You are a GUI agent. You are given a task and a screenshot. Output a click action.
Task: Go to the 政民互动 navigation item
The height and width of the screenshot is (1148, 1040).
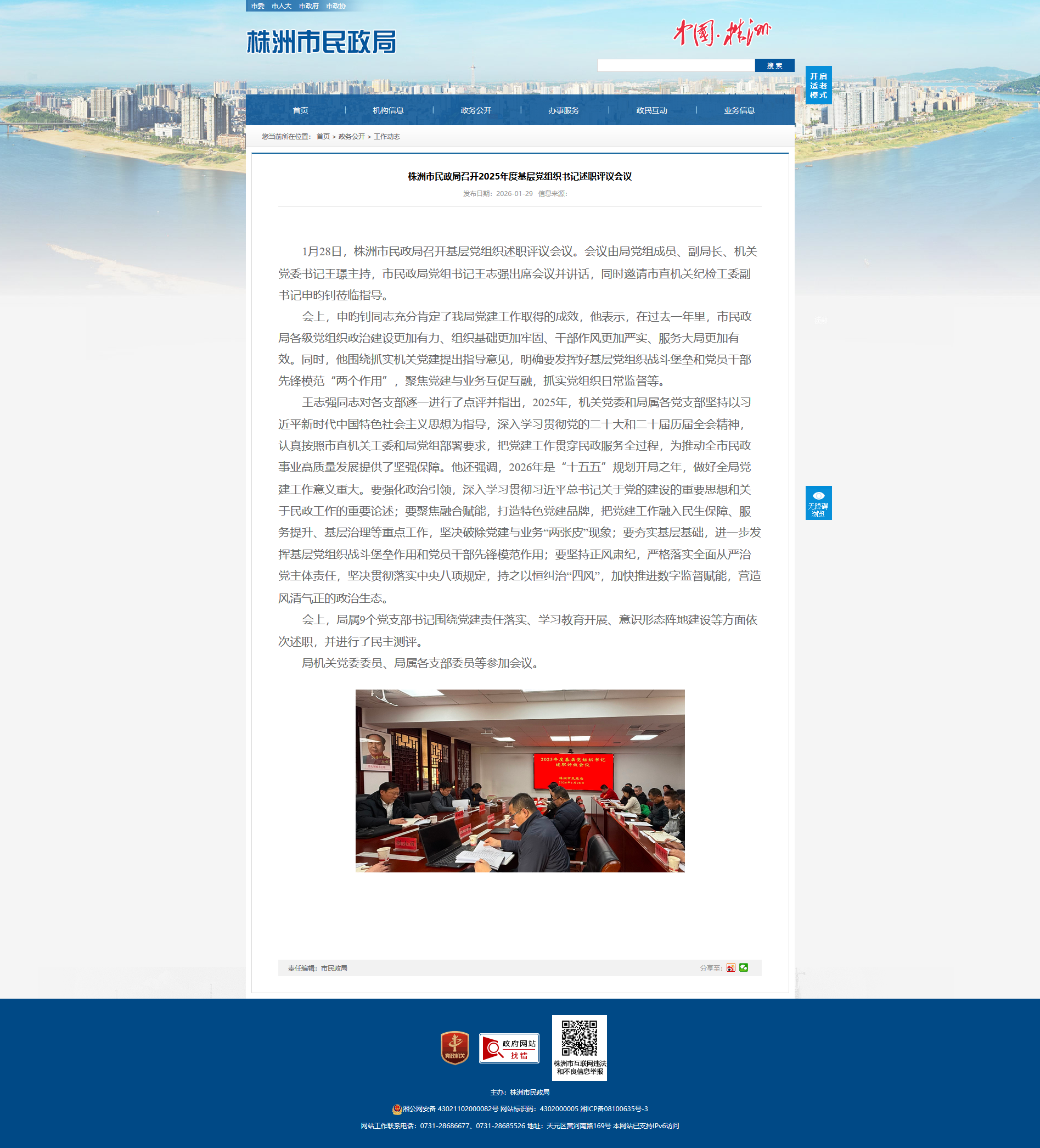pyautogui.click(x=651, y=110)
